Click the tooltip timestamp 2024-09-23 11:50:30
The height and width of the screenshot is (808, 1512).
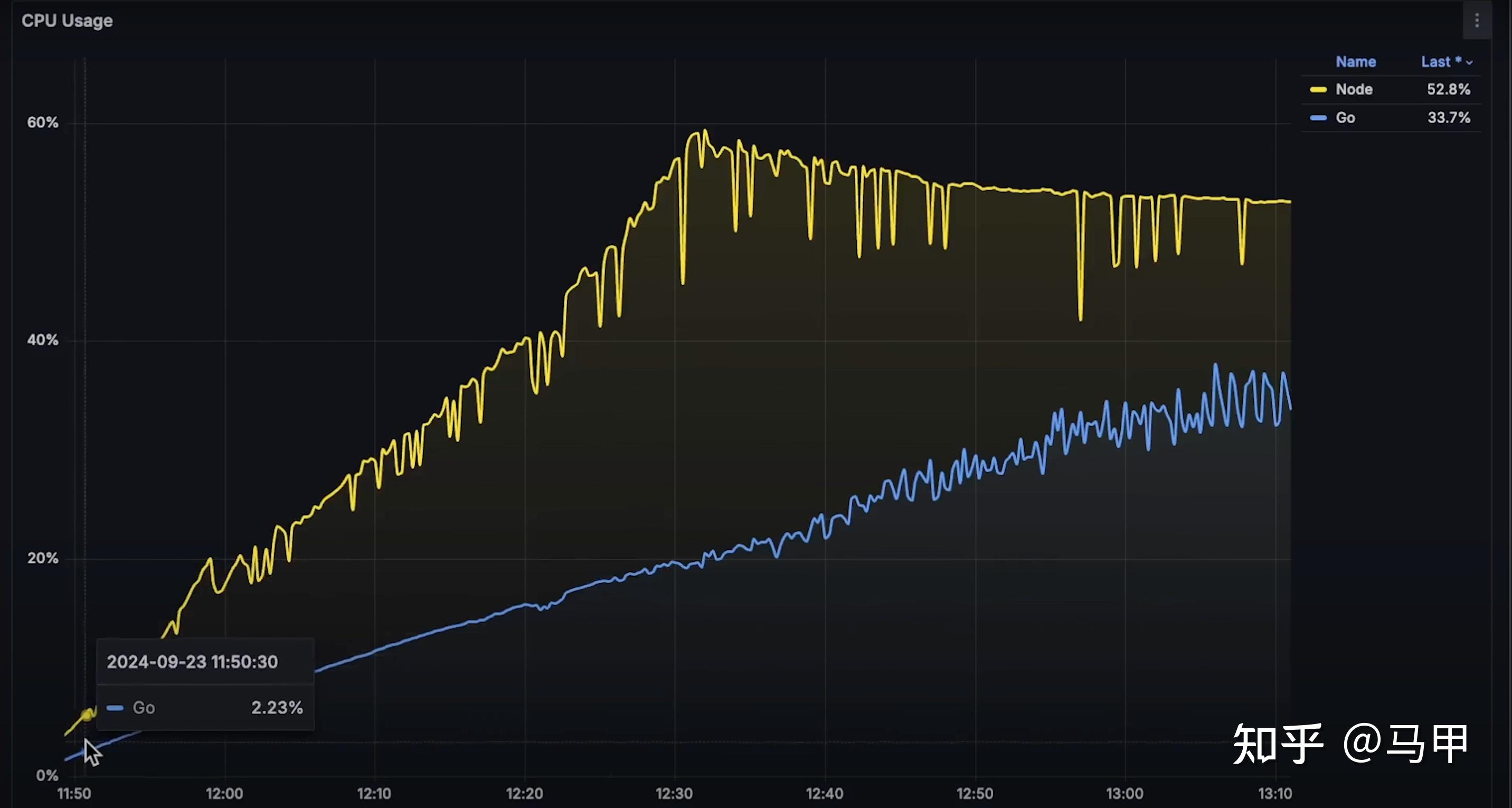click(192, 662)
